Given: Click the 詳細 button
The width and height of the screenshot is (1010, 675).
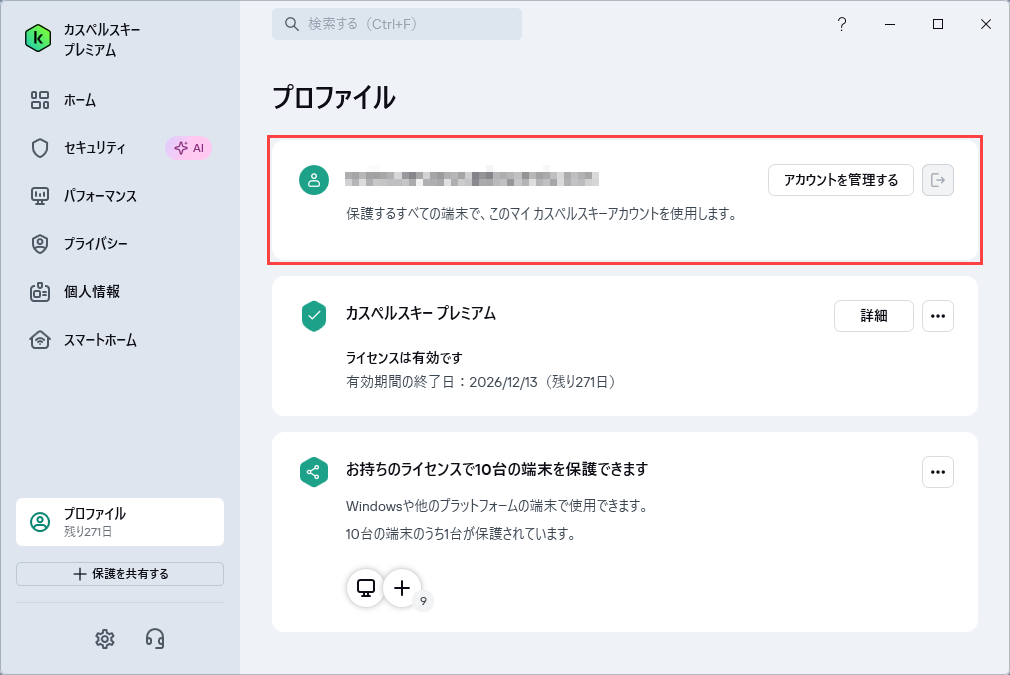Looking at the screenshot, I should tap(873, 316).
